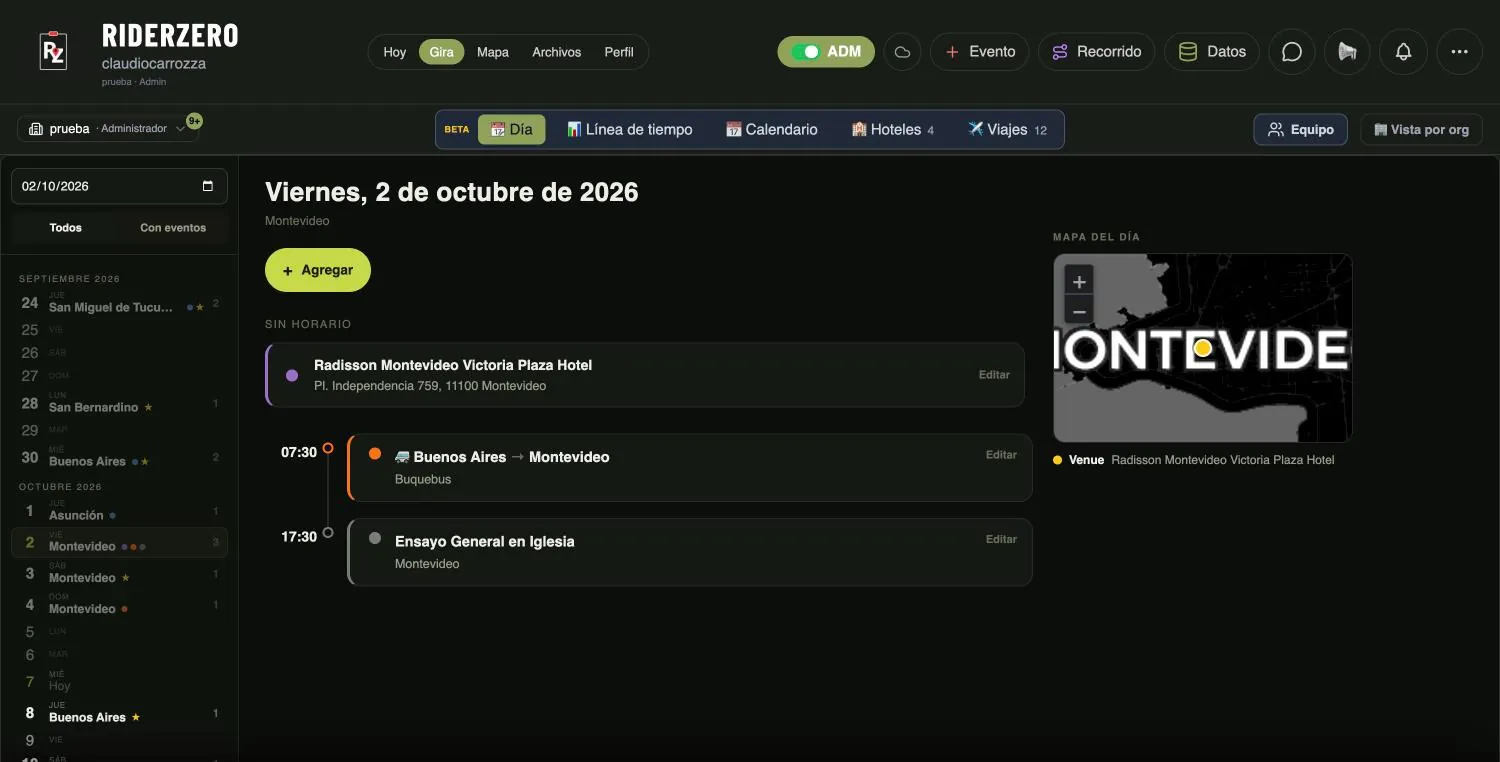Open the calendar picker icon in date field
This screenshot has height=762, width=1500.
[208, 186]
